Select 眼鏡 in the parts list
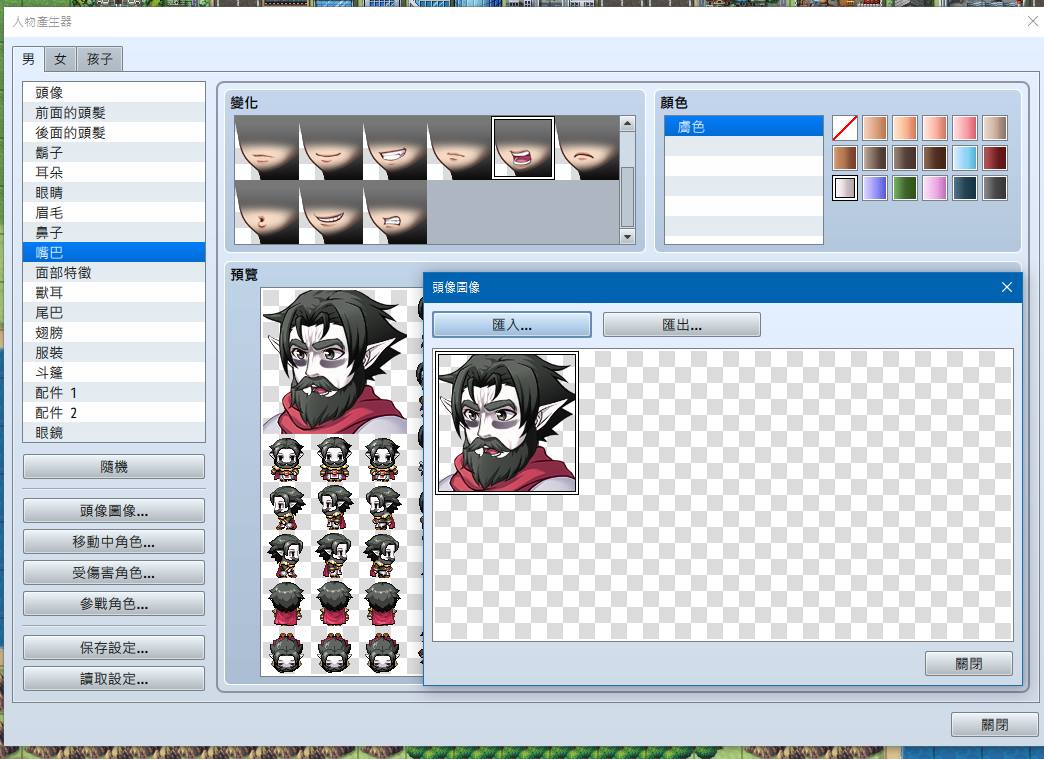Viewport: 1044px width, 759px height. pyautogui.click(x=114, y=432)
